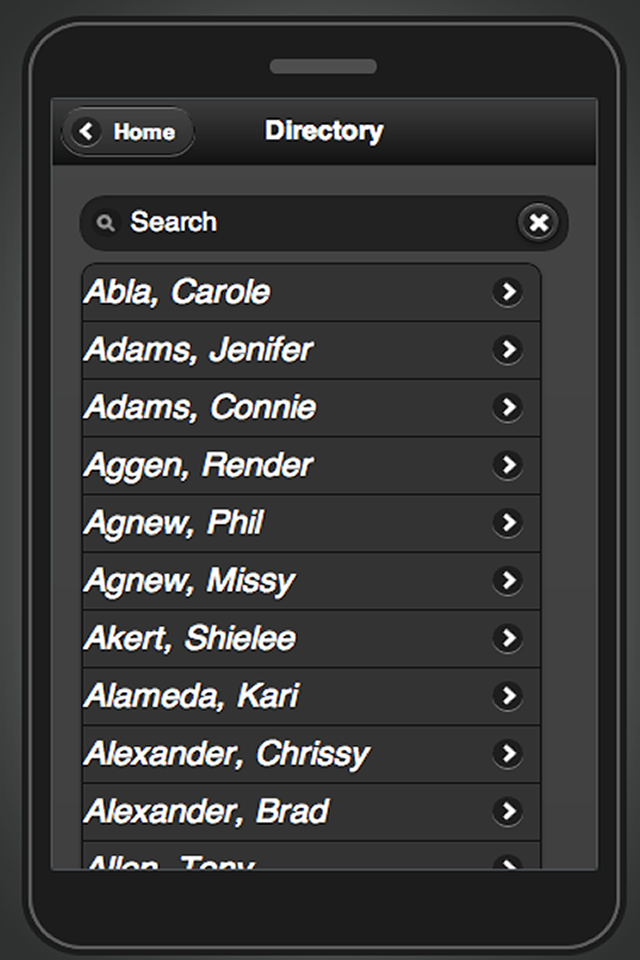
Task: Click chevron icon next to Alameda, Kari
Action: (508, 696)
